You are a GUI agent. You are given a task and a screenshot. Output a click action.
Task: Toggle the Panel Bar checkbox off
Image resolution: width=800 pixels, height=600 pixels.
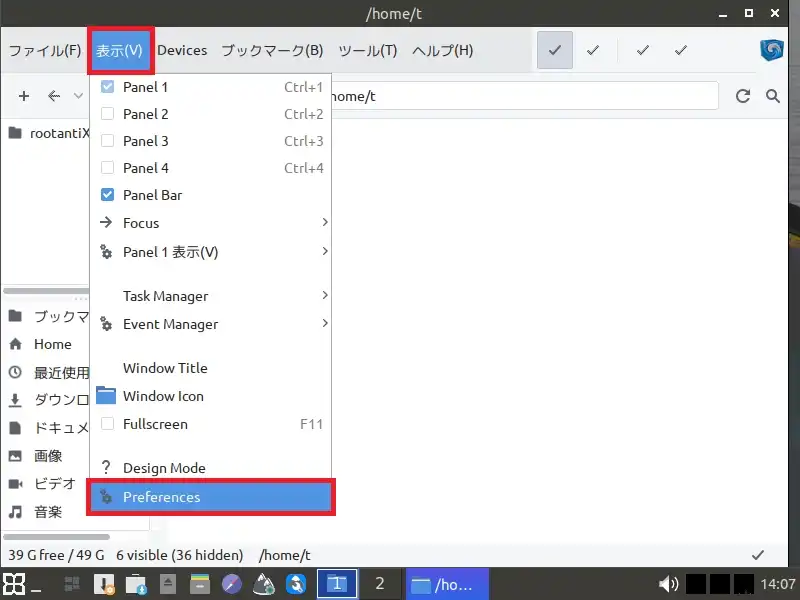tap(108, 195)
